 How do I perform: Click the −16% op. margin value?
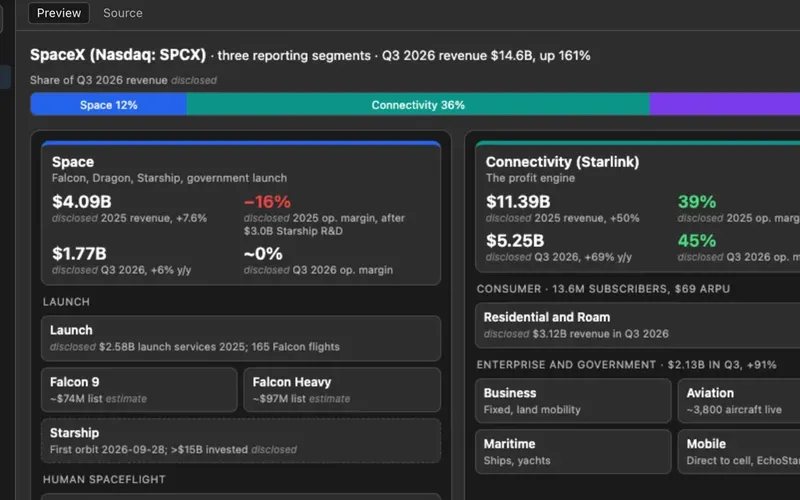point(267,202)
